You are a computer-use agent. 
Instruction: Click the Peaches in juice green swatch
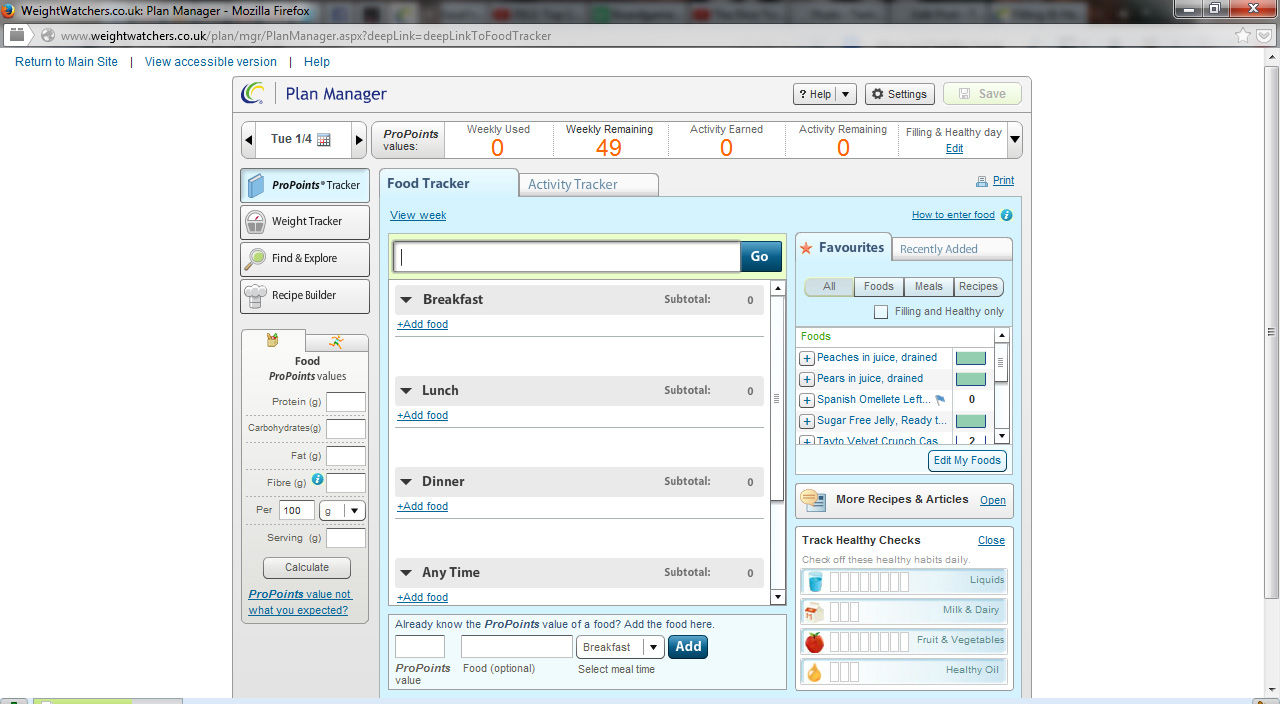pos(970,358)
